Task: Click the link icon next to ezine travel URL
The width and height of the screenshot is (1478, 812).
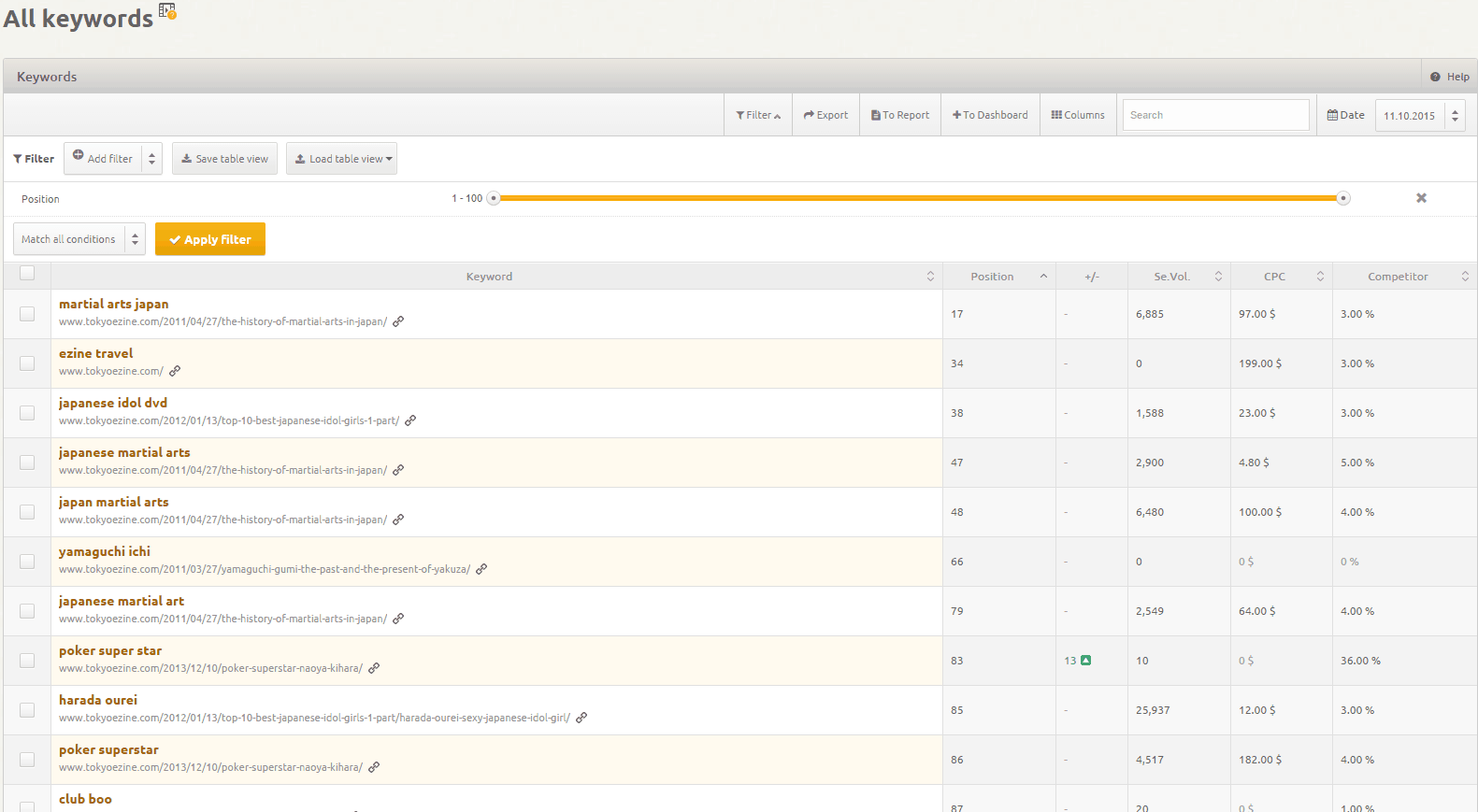Action: click(175, 371)
